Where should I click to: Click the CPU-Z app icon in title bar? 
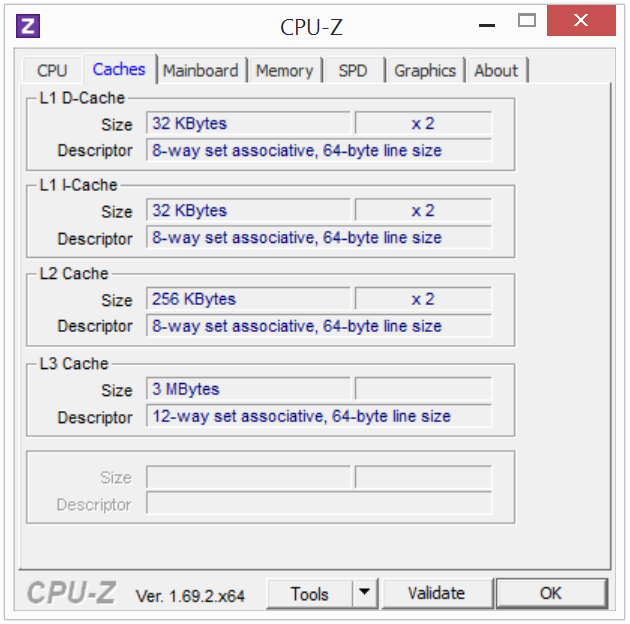point(29,26)
